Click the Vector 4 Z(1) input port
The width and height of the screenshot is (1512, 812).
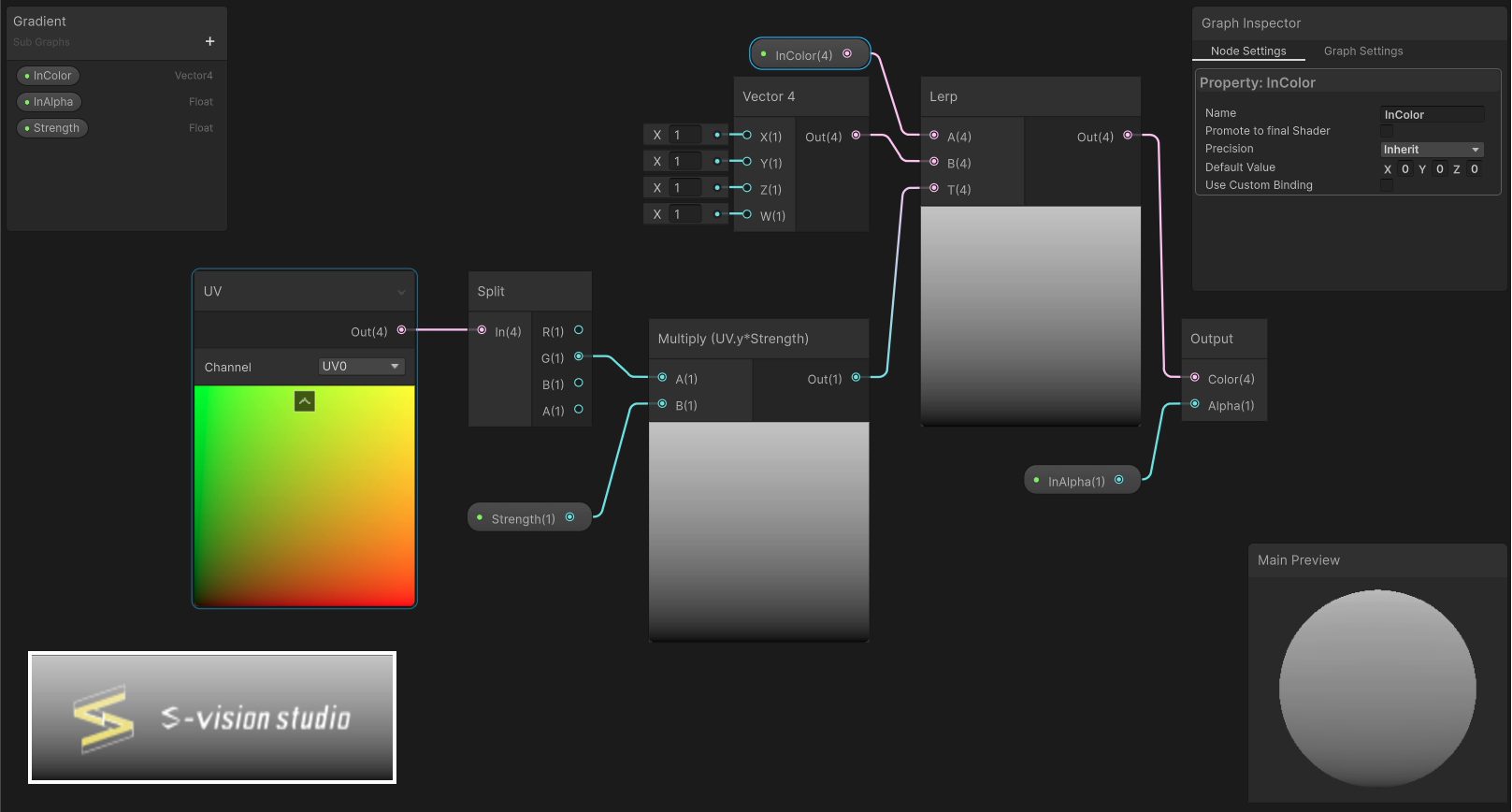[x=747, y=188]
